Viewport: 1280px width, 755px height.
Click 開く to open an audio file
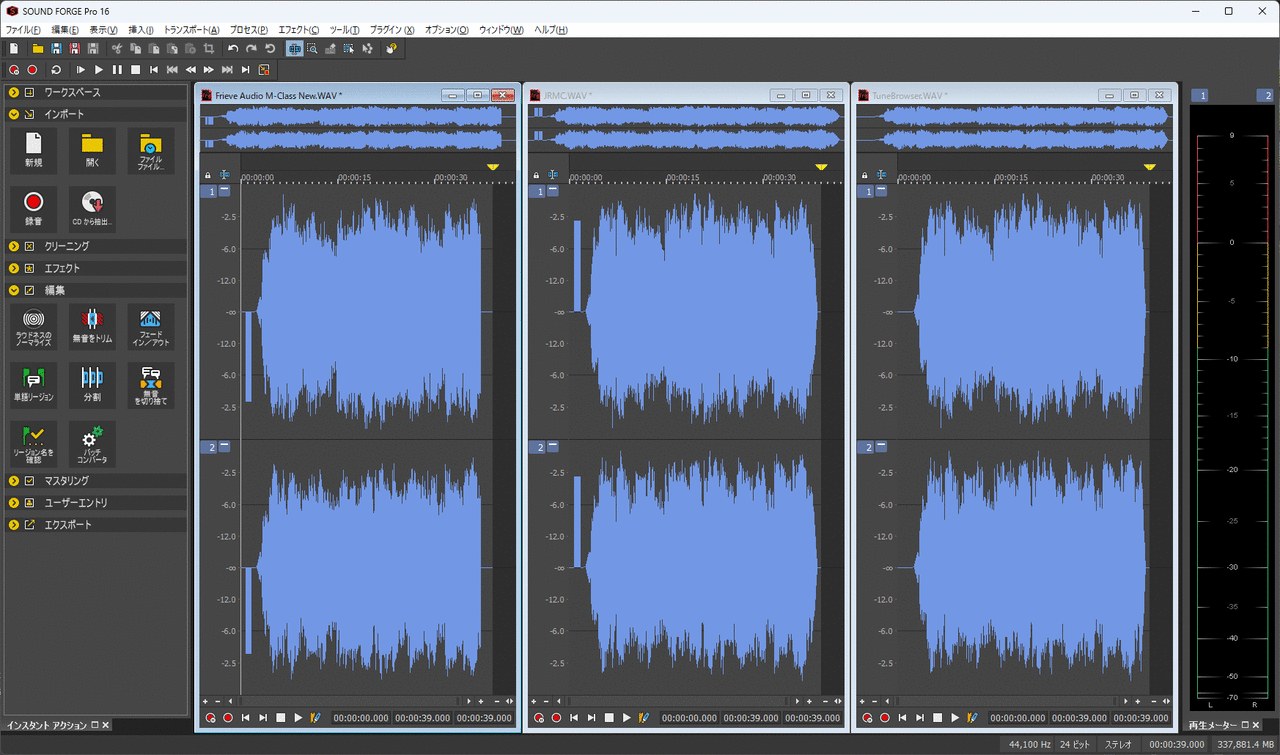tap(91, 151)
